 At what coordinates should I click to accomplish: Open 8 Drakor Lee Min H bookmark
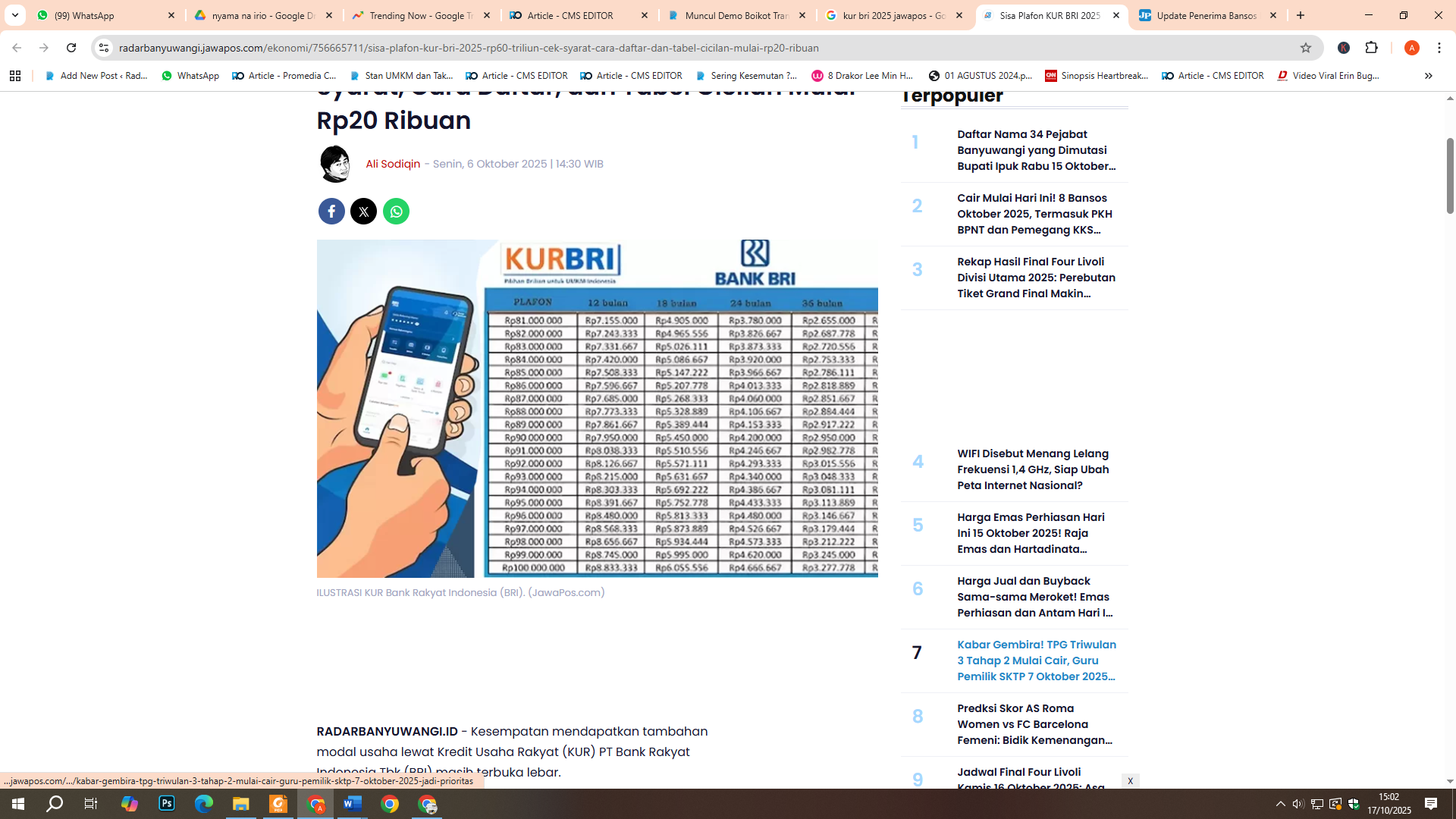pyautogui.click(x=863, y=76)
